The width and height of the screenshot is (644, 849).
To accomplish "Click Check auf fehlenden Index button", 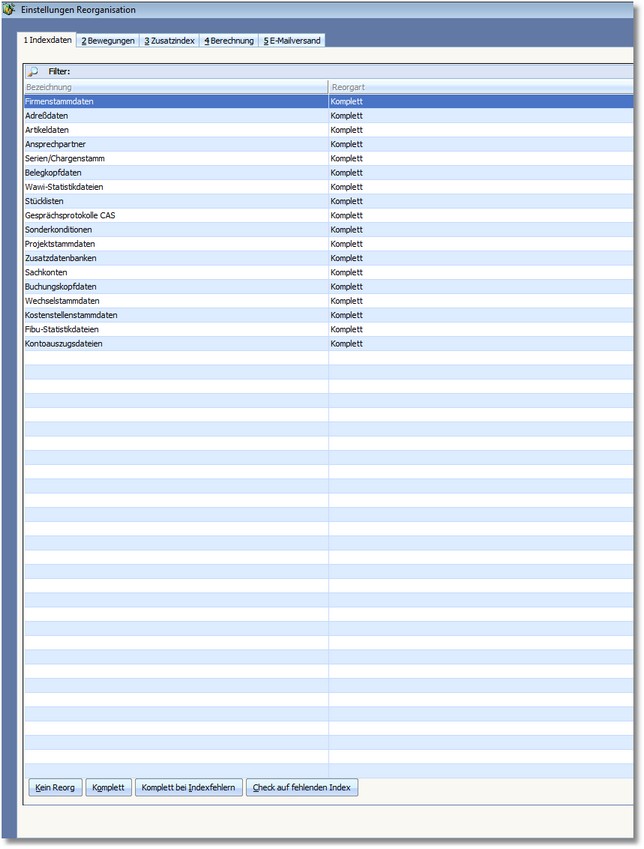I will pos(301,788).
